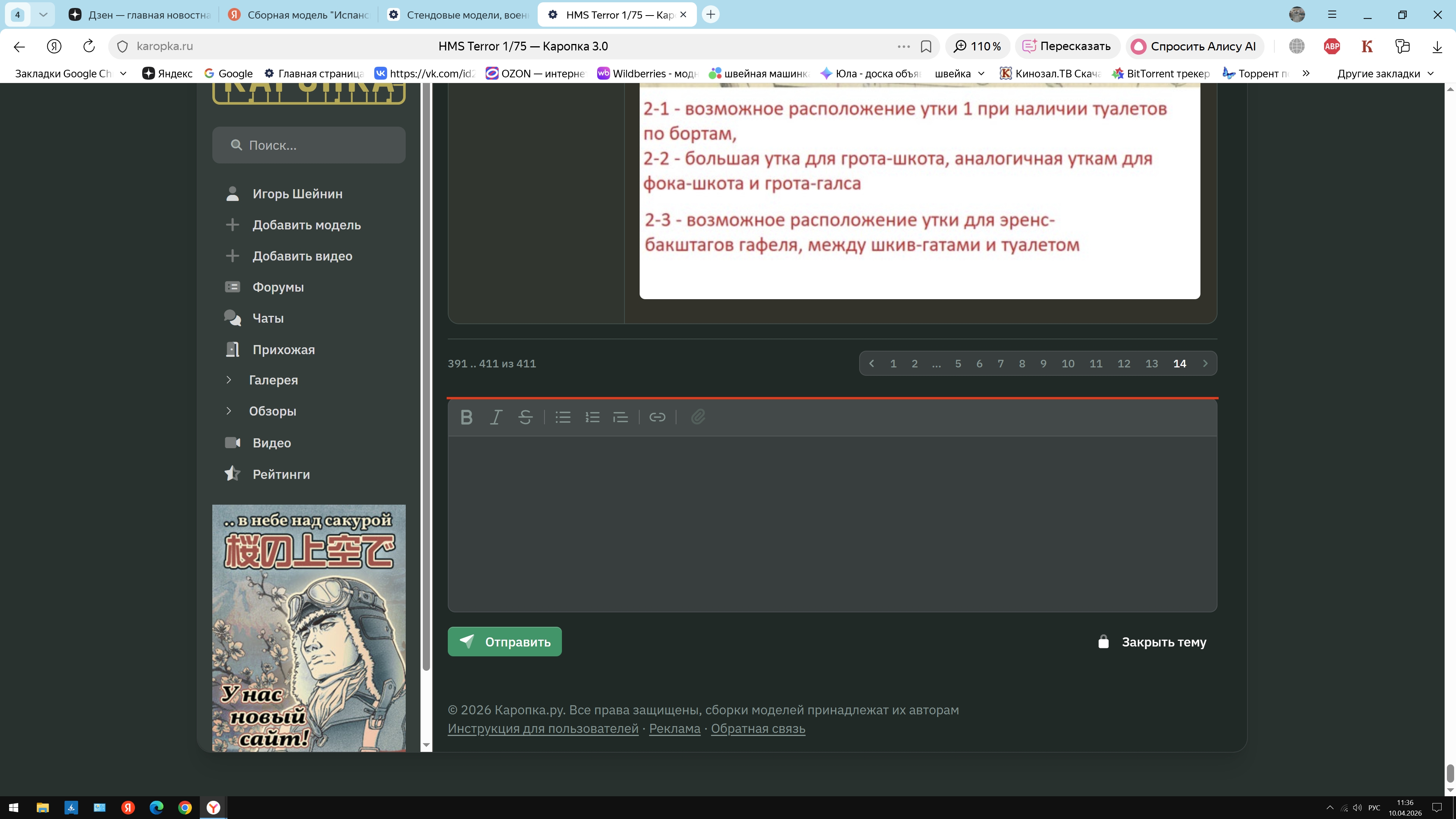Insert a numbered list
The width and height of the screenshot is (1456, 819).
click(x=592, y=417)
